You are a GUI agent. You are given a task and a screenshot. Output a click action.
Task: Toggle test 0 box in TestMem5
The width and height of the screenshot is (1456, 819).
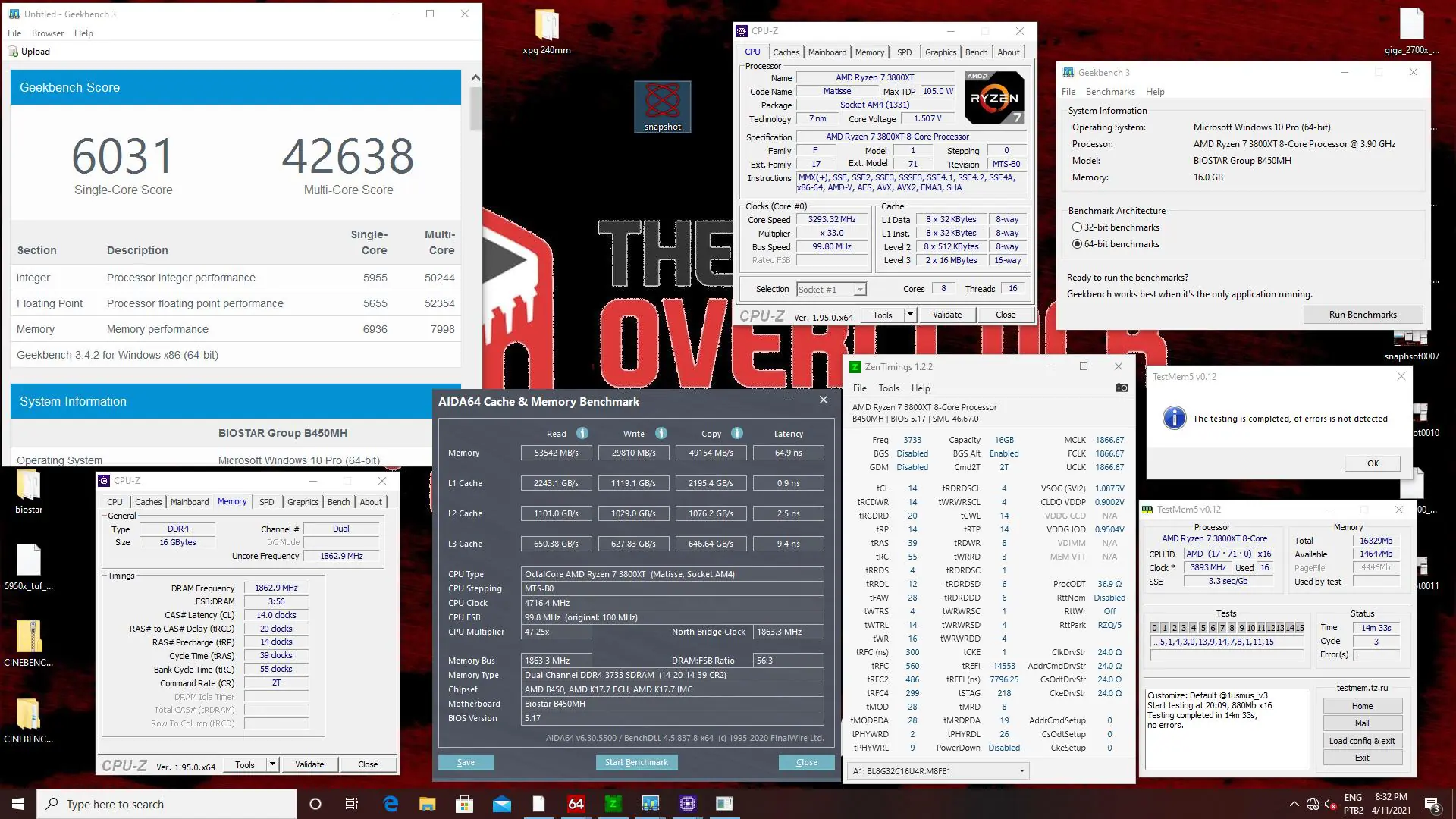[1154, 628]
